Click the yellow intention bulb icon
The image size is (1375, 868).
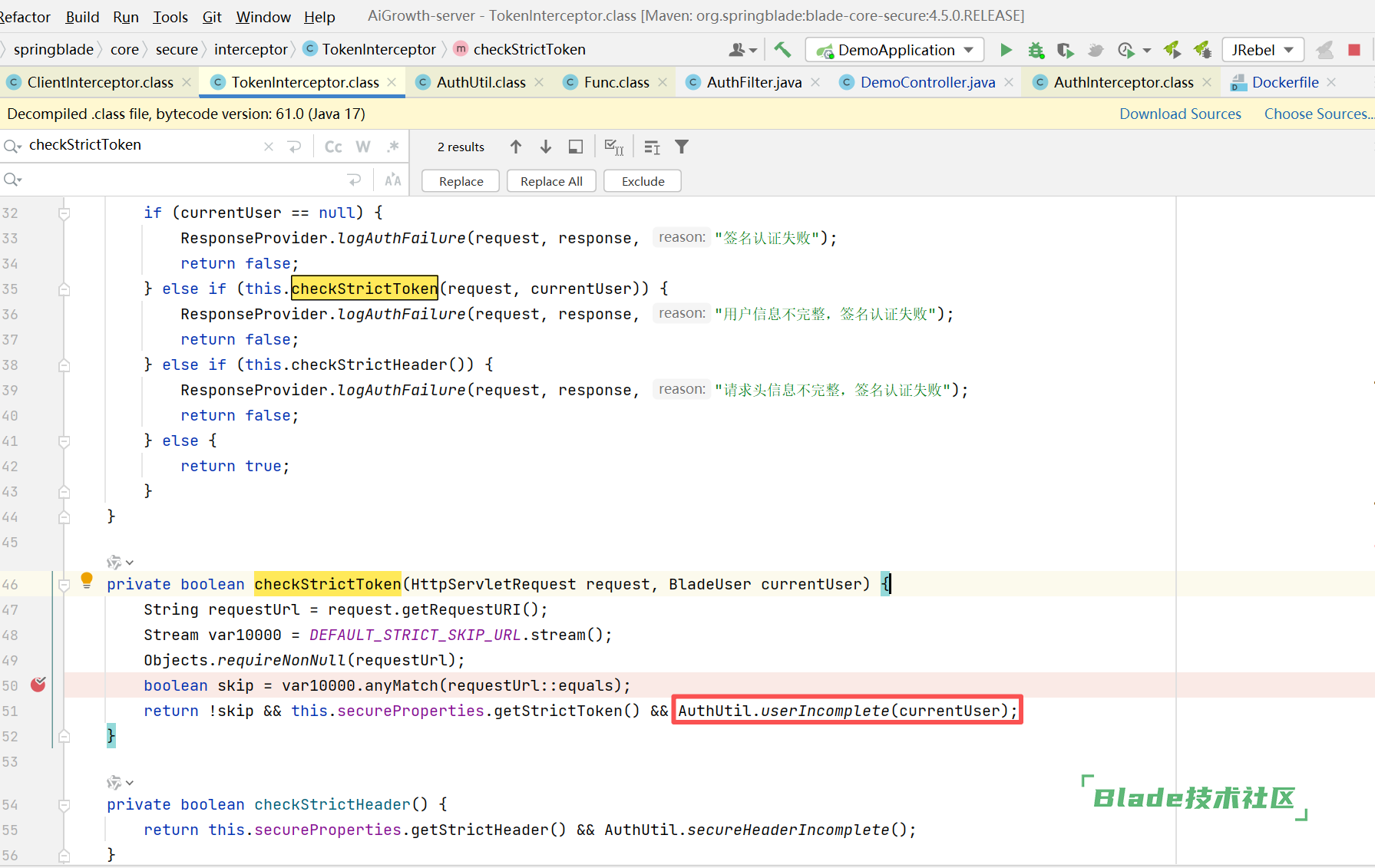[x=87, y=580]
